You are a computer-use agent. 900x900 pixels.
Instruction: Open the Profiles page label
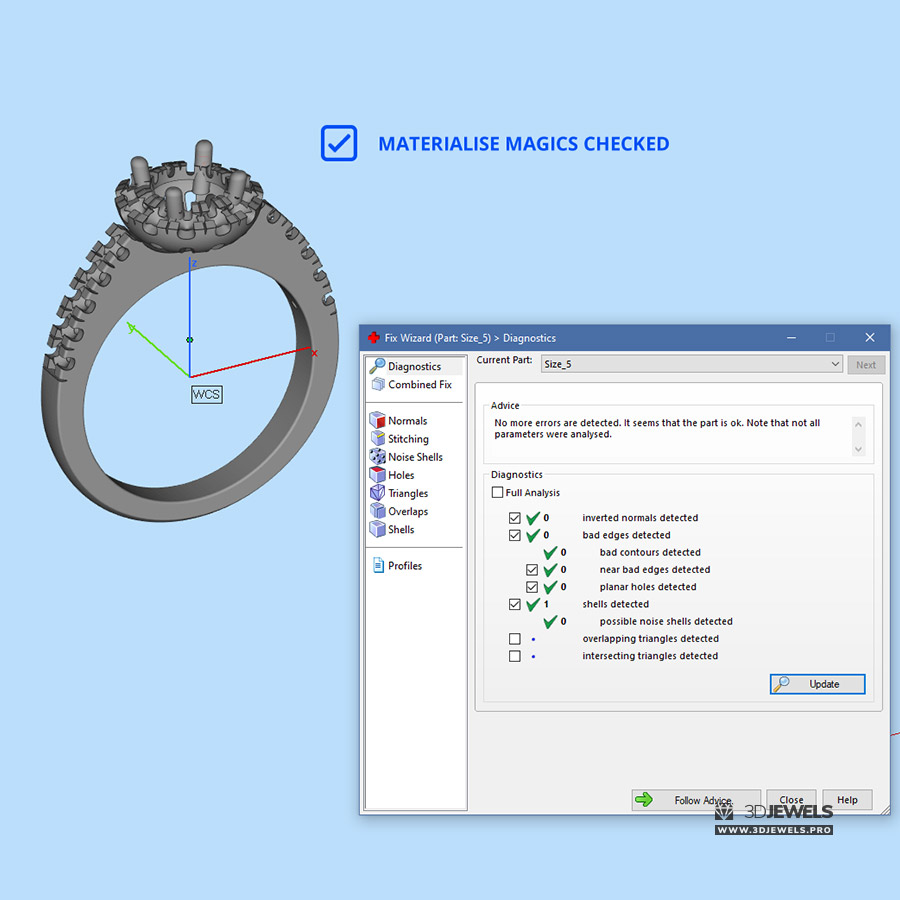point(405,566)
